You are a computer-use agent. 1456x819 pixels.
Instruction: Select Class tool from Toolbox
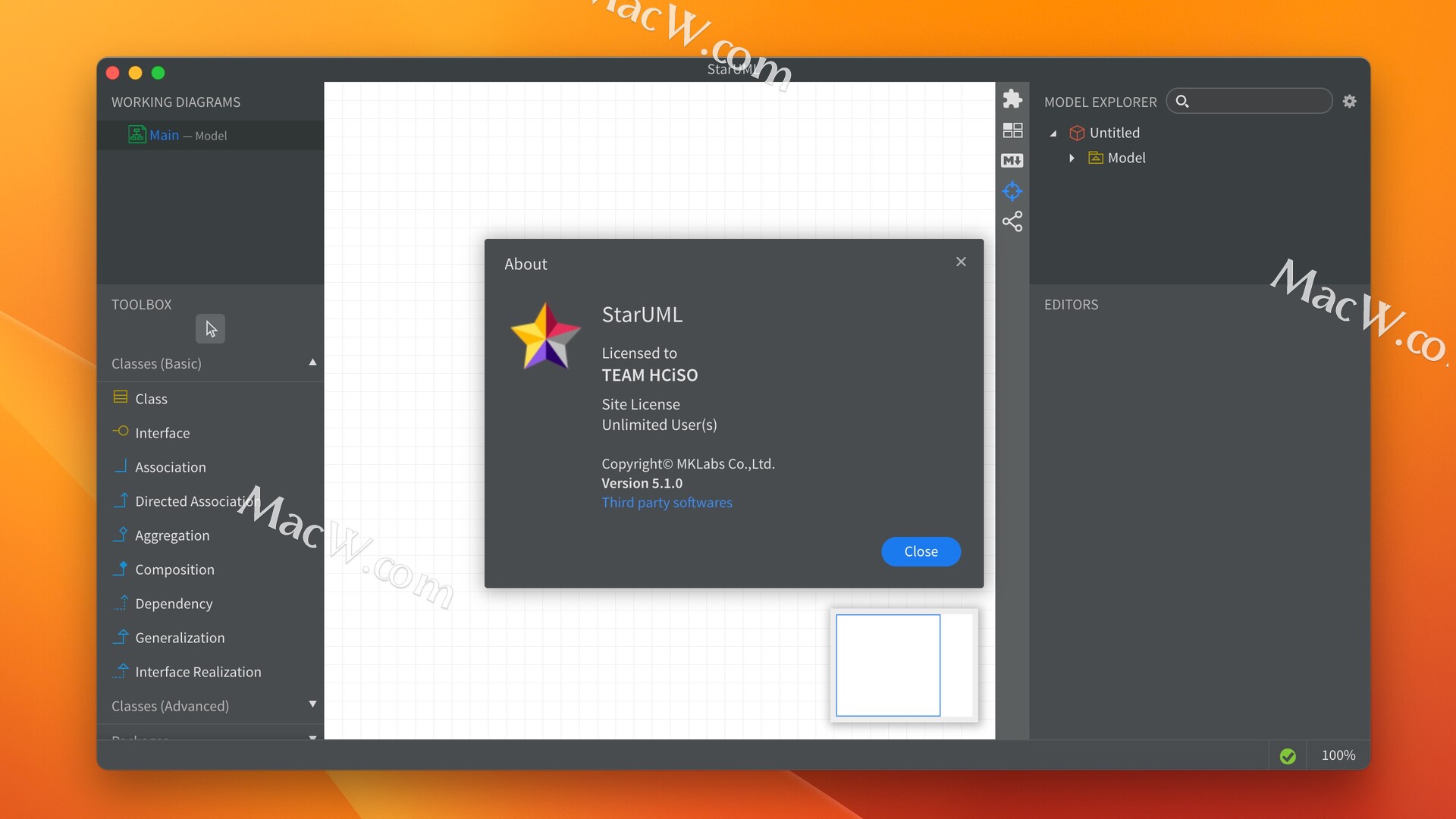(x=151, y=398)
